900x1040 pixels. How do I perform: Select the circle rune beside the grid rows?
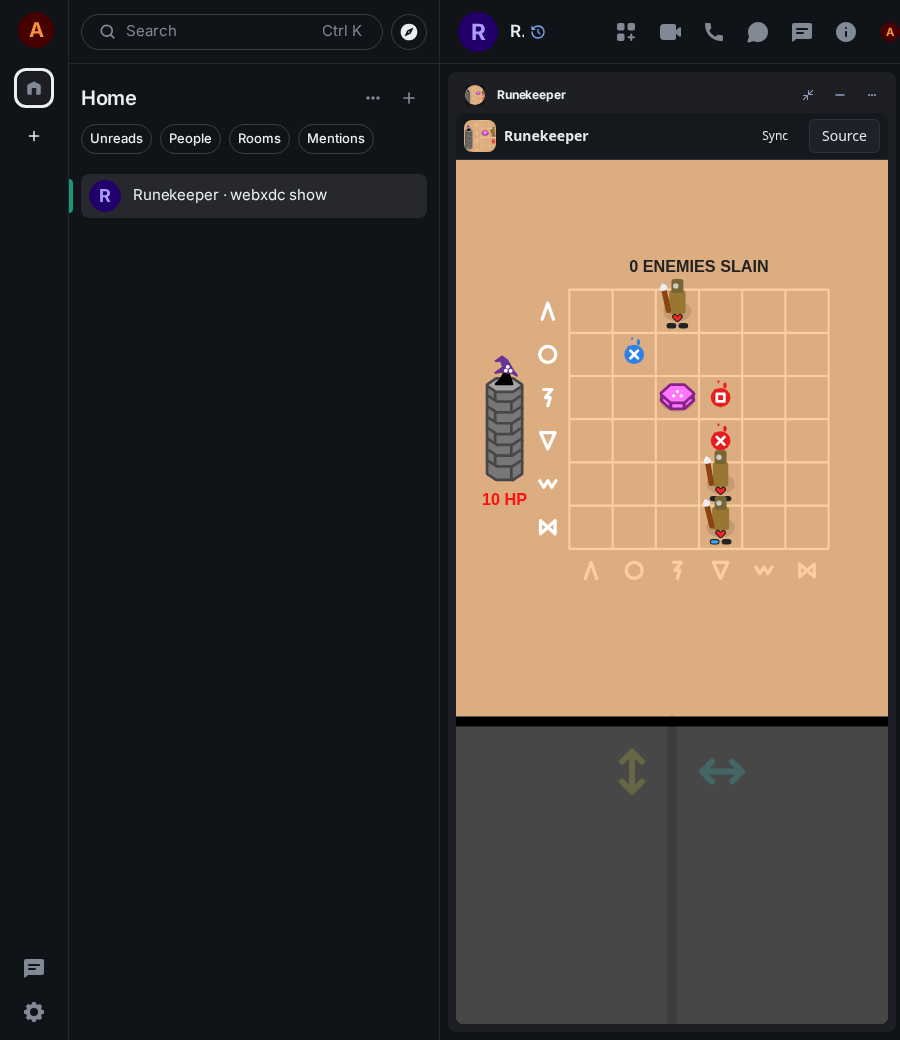click(547, 354)
